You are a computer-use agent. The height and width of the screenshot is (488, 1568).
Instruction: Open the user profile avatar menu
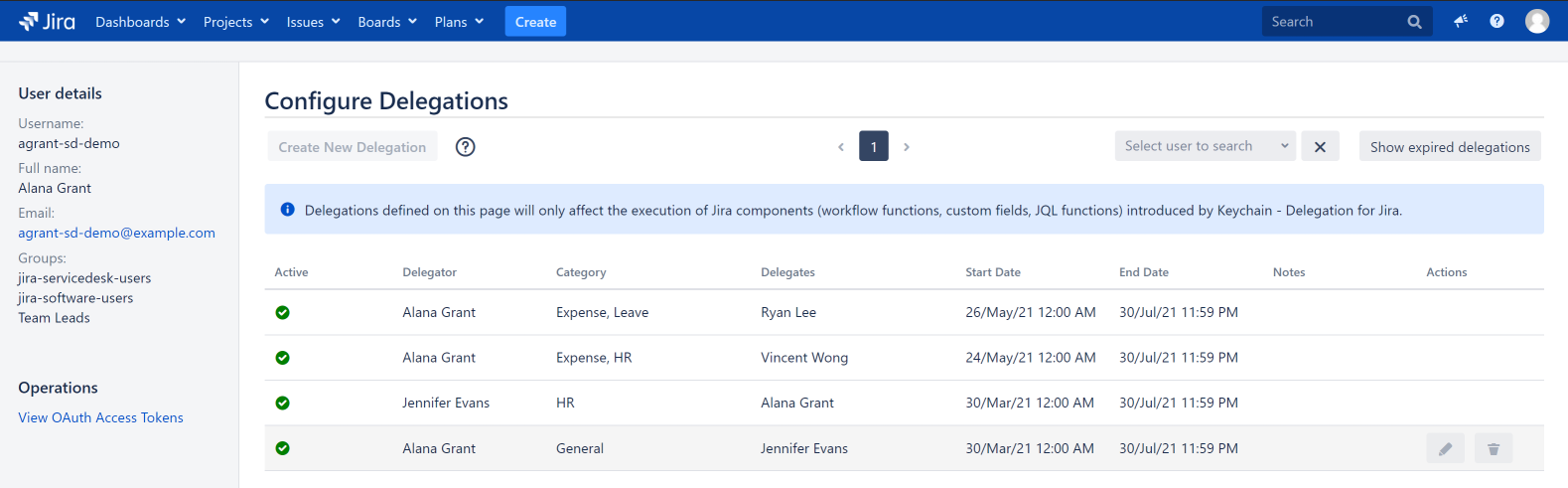[1536, 21]
